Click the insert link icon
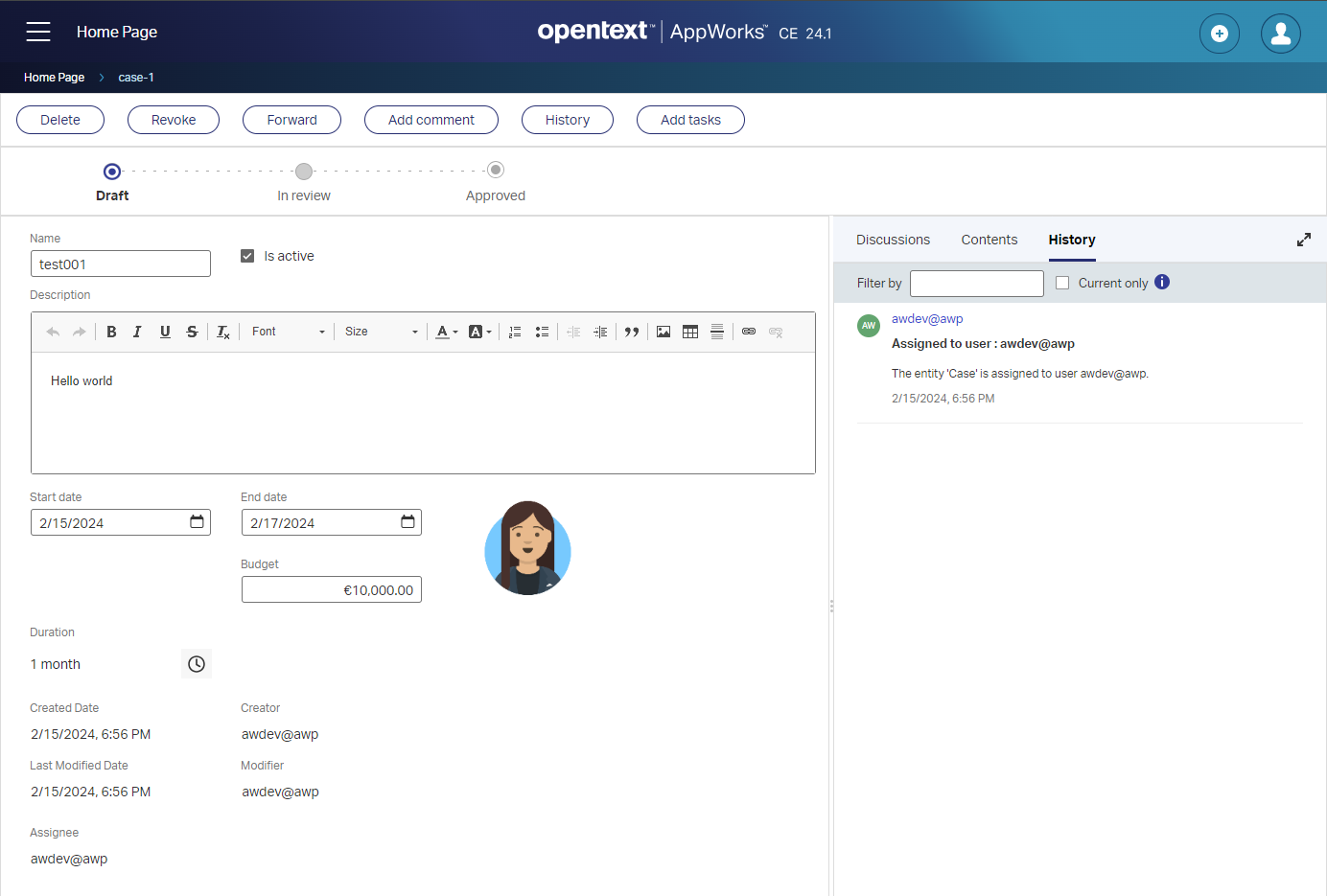1327x896 pixels. 749,332
